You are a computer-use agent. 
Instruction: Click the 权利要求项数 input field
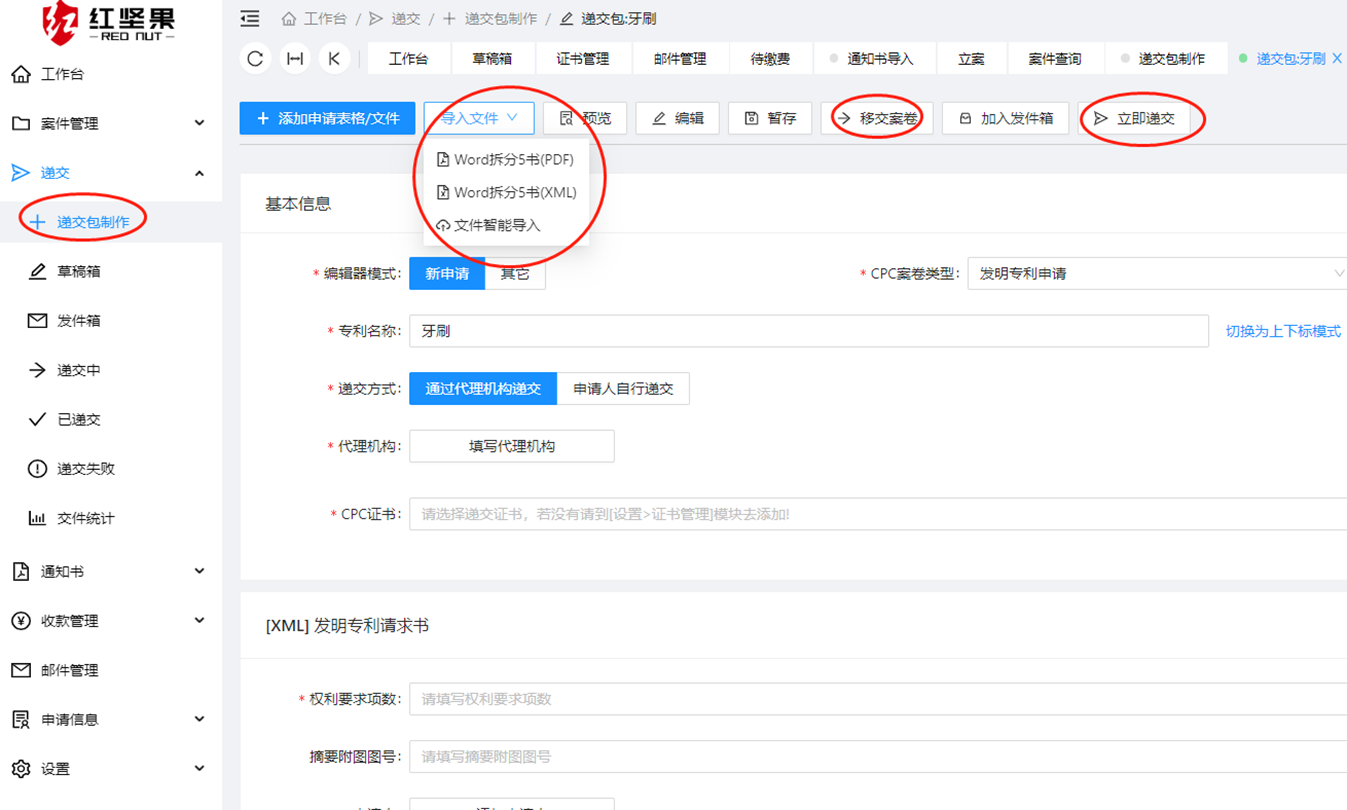click(x=878, y=699)
